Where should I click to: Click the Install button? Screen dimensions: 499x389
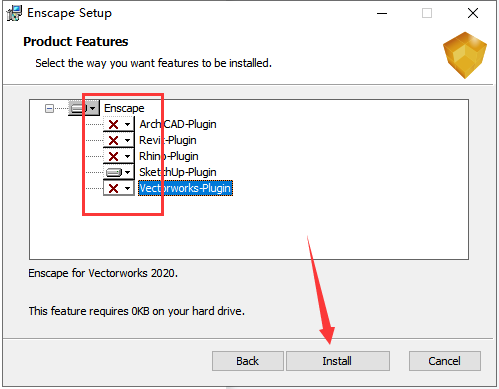click(338, 361)
